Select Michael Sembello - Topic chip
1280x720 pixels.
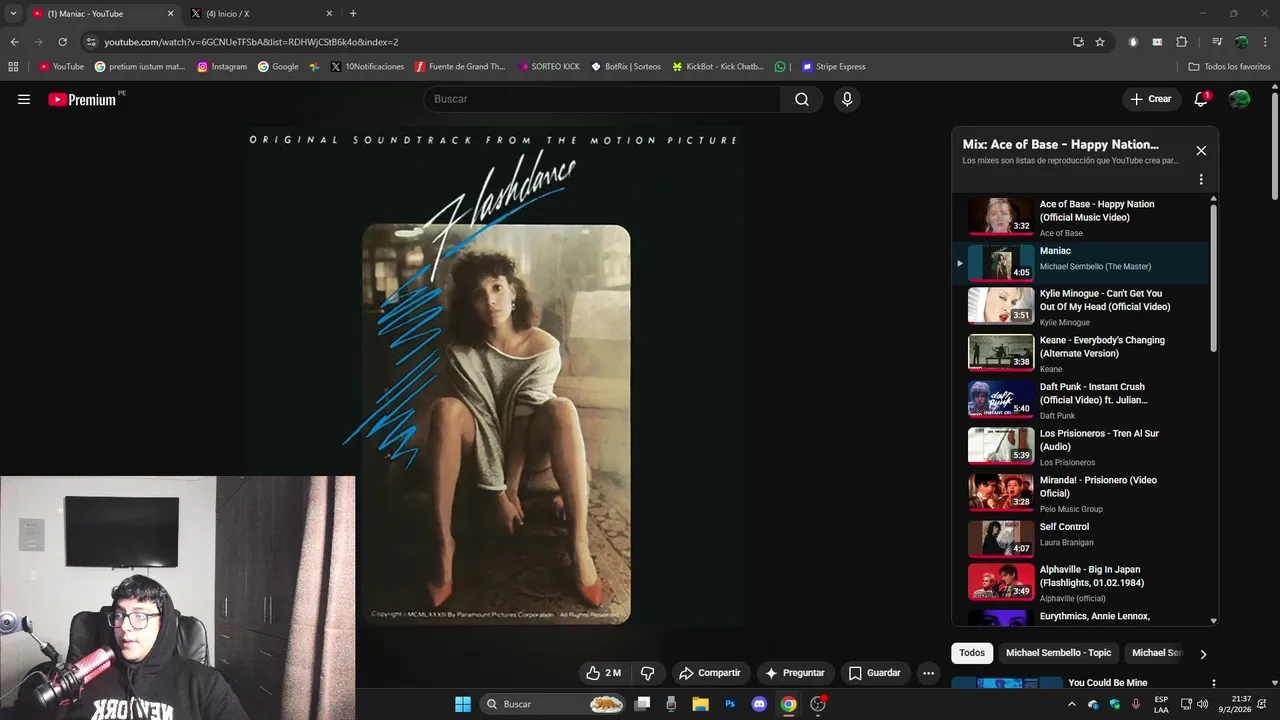(1058, 653)
